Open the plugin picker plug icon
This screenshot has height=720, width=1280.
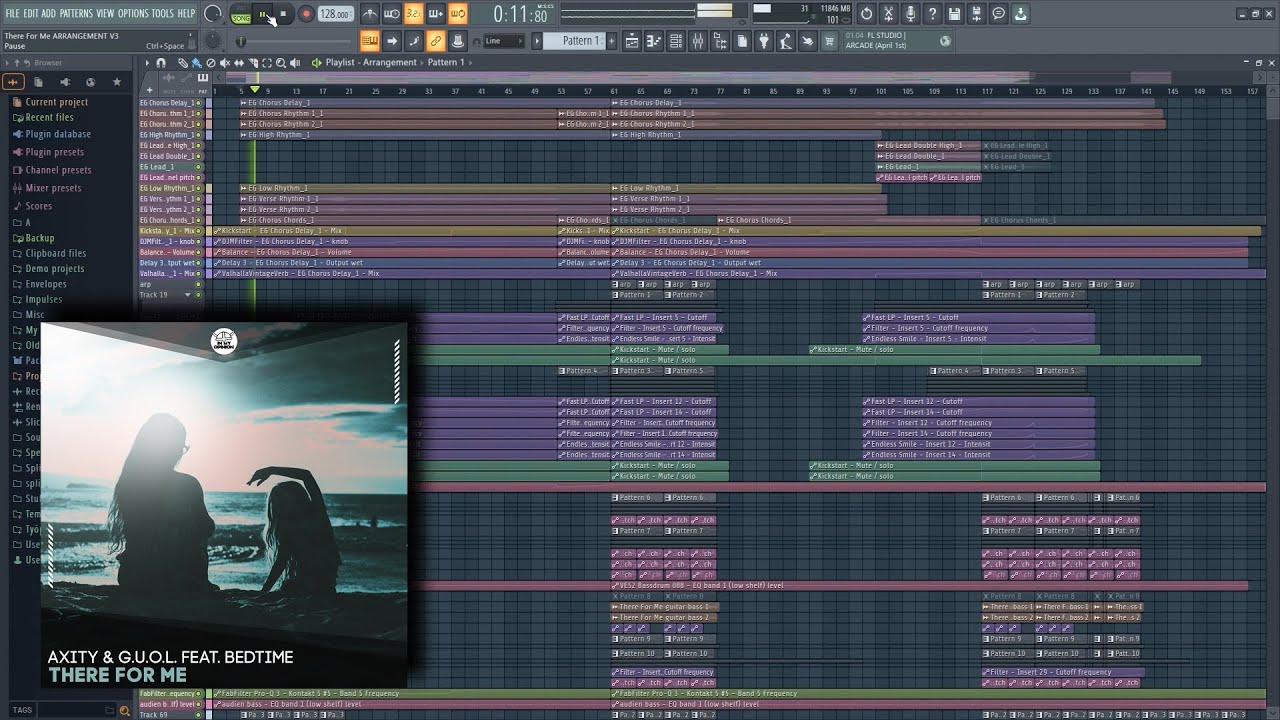click(x=764, y=41)
